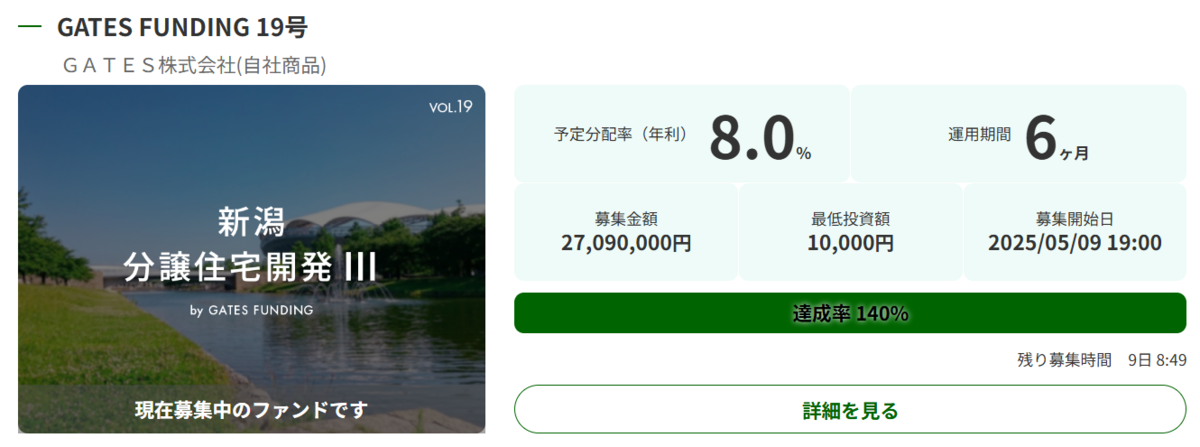The height and width of the screenshot is (447, 1200).
Task: Click the GATES株式会社(自社商品) subtitle
Action: click(x=194, y=66)
